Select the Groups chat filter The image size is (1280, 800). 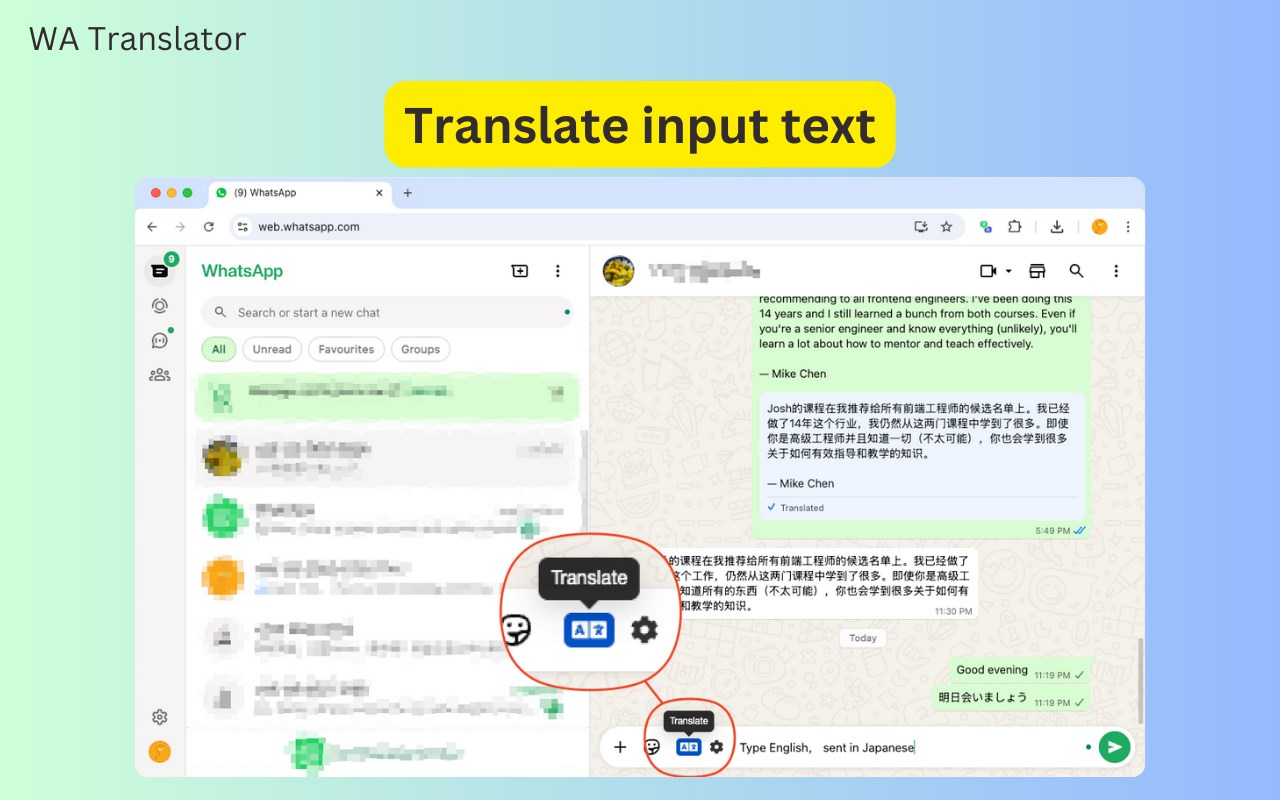point(421,349)
